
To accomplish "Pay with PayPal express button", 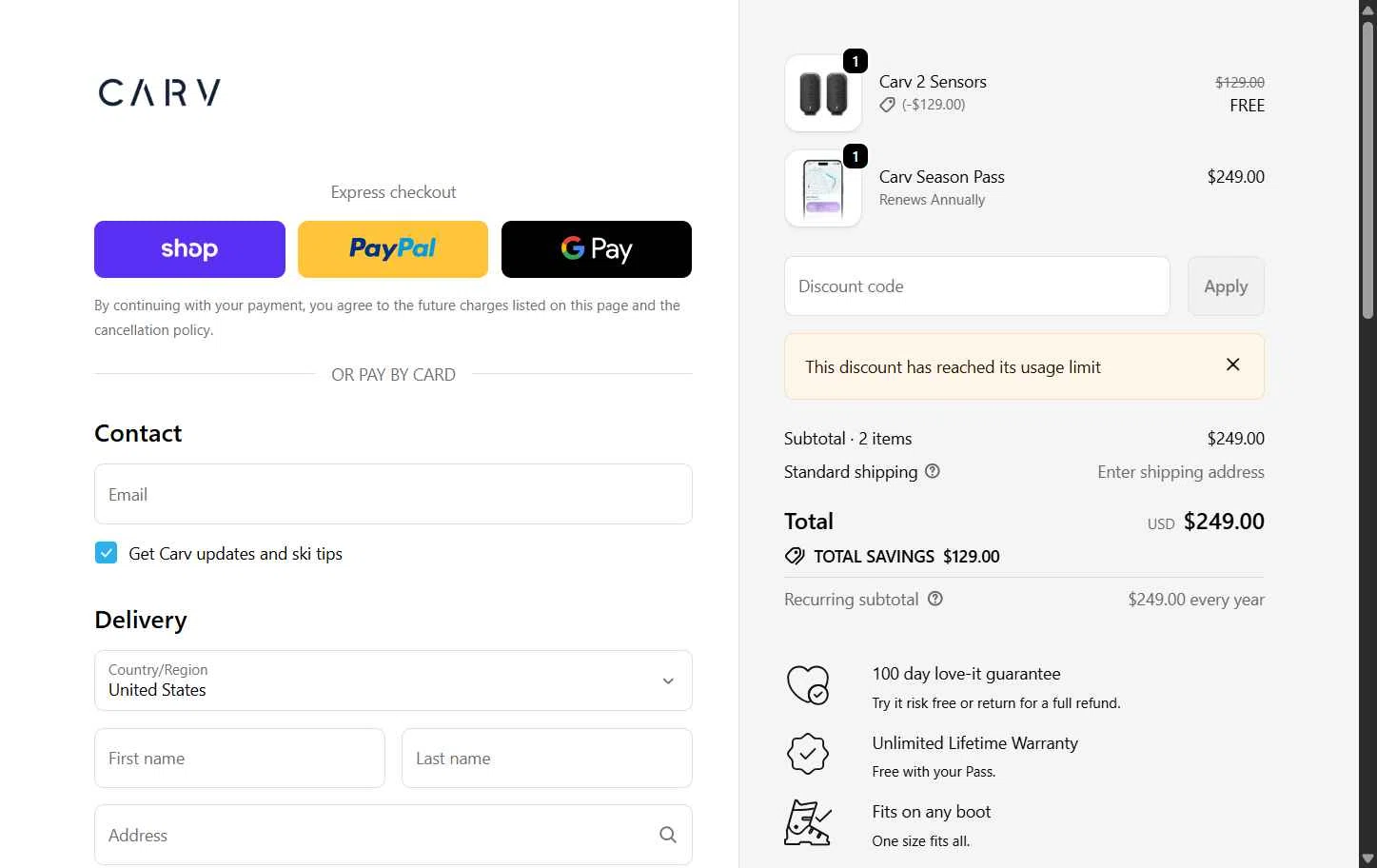I will [393, 249].
